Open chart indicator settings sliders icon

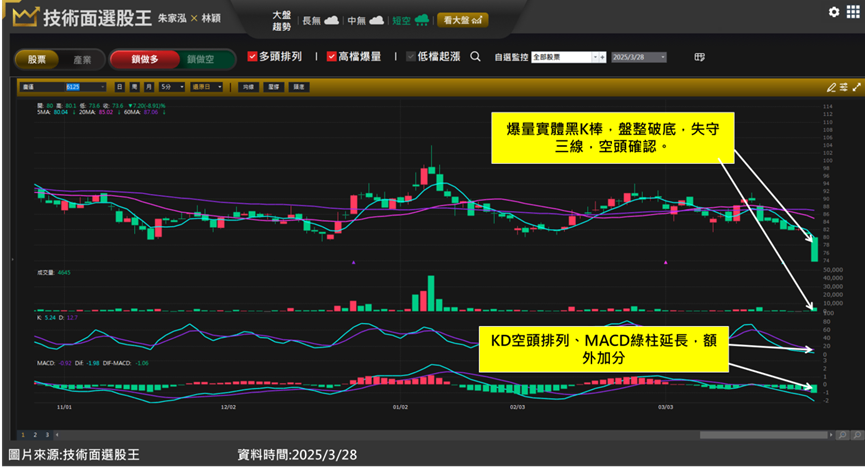[844, 87]
